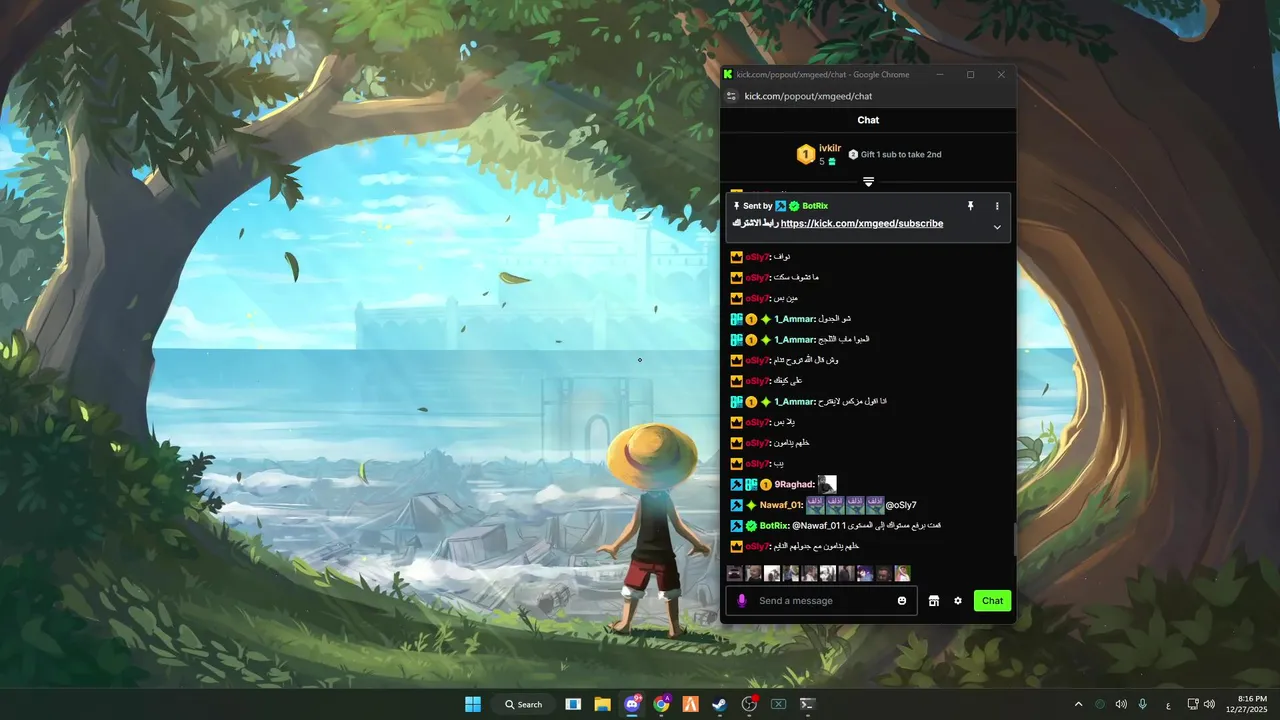This screenshot has width=1280, height=720.
Task: Click the tray microphone icon
Action: 1143,704
